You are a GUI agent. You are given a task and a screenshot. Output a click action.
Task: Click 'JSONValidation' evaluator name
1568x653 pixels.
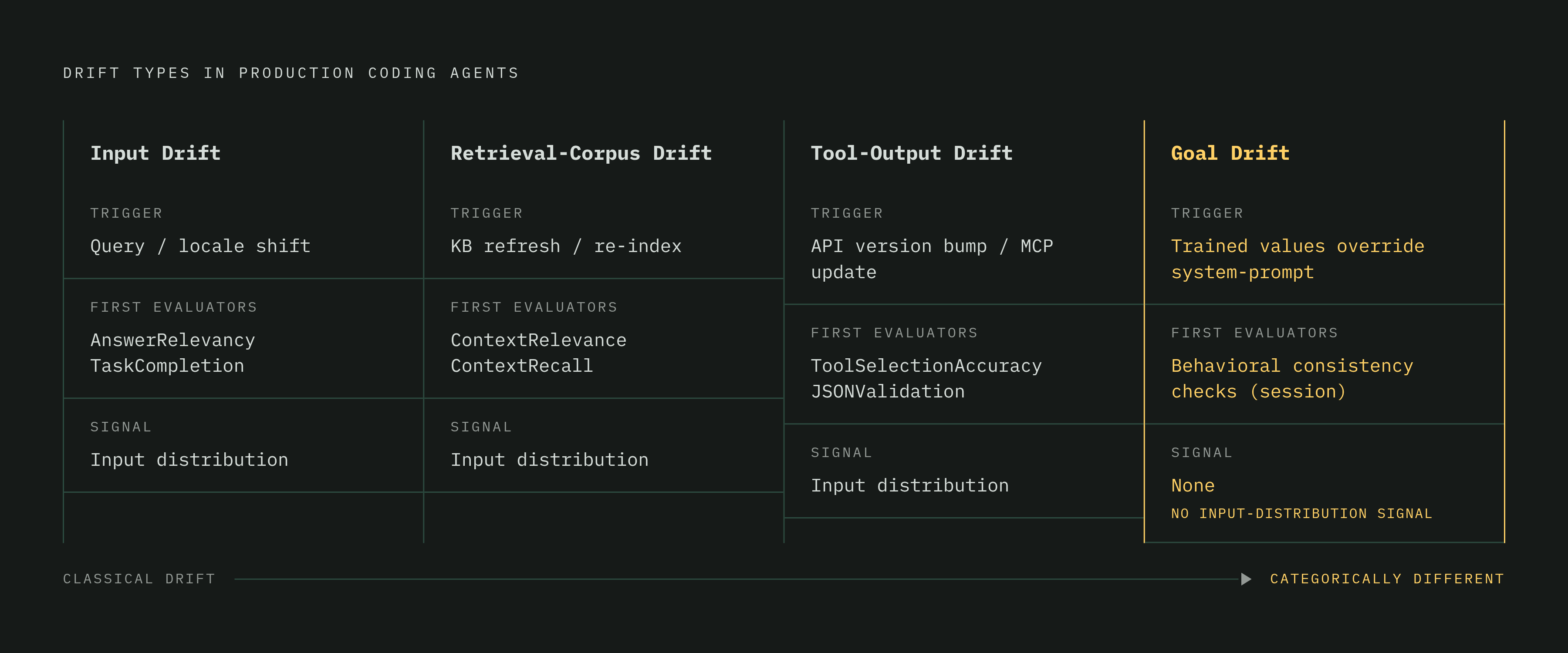888,390
